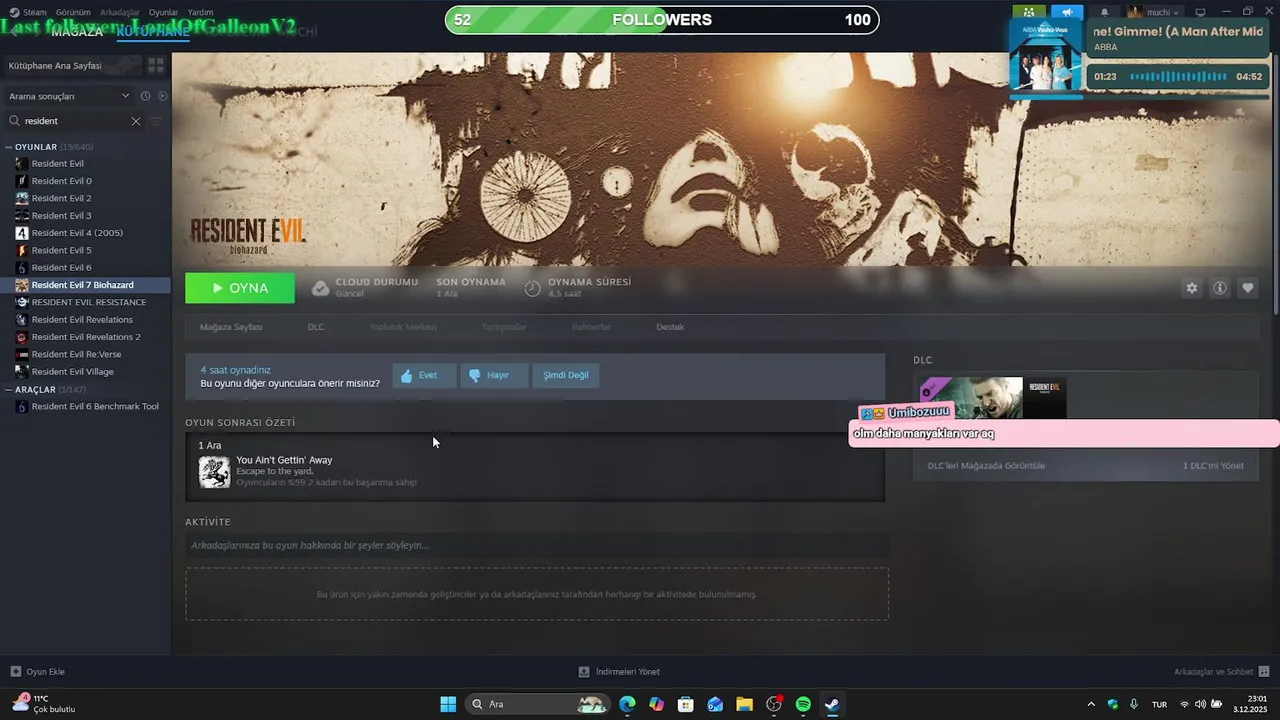Click the activity comment input box
Screen dimensions: 1280x720
pos(537,545)
